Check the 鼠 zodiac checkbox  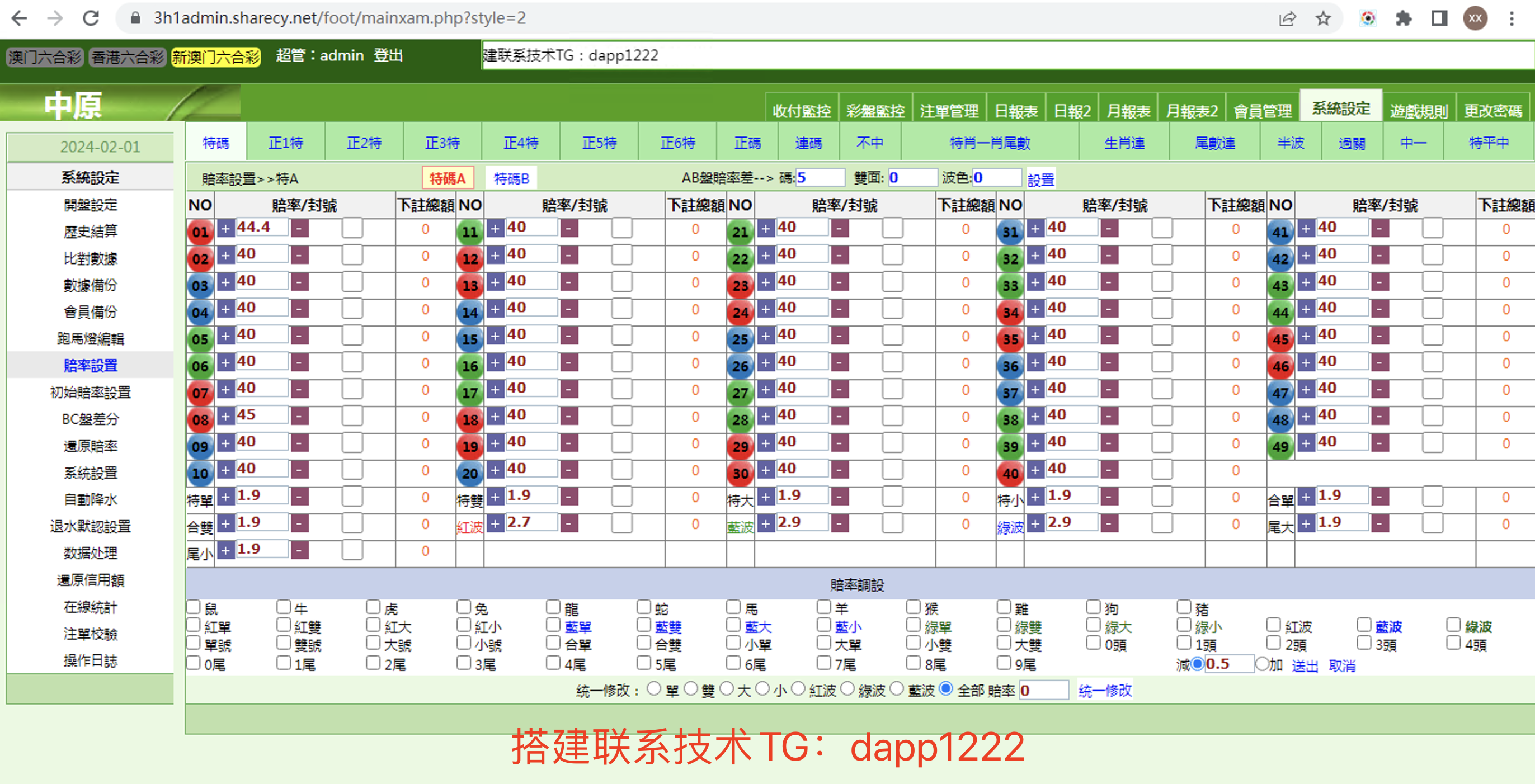194,607
